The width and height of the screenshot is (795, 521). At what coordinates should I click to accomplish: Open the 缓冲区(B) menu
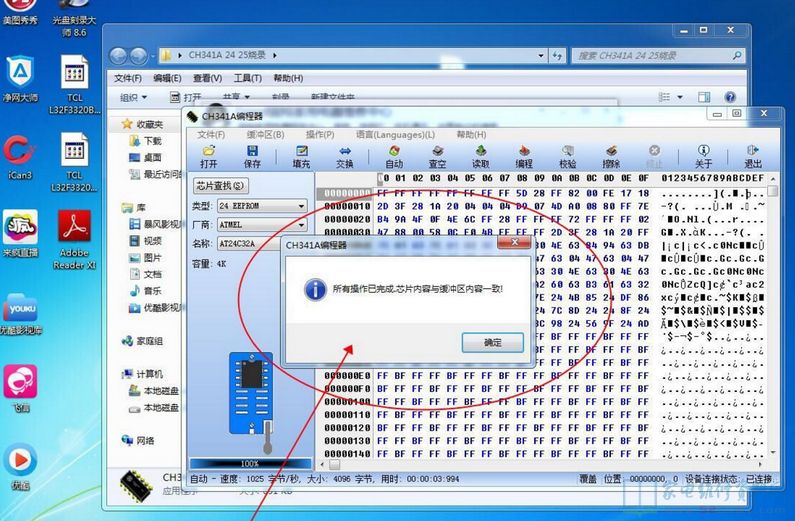click(x=265, y=135)
